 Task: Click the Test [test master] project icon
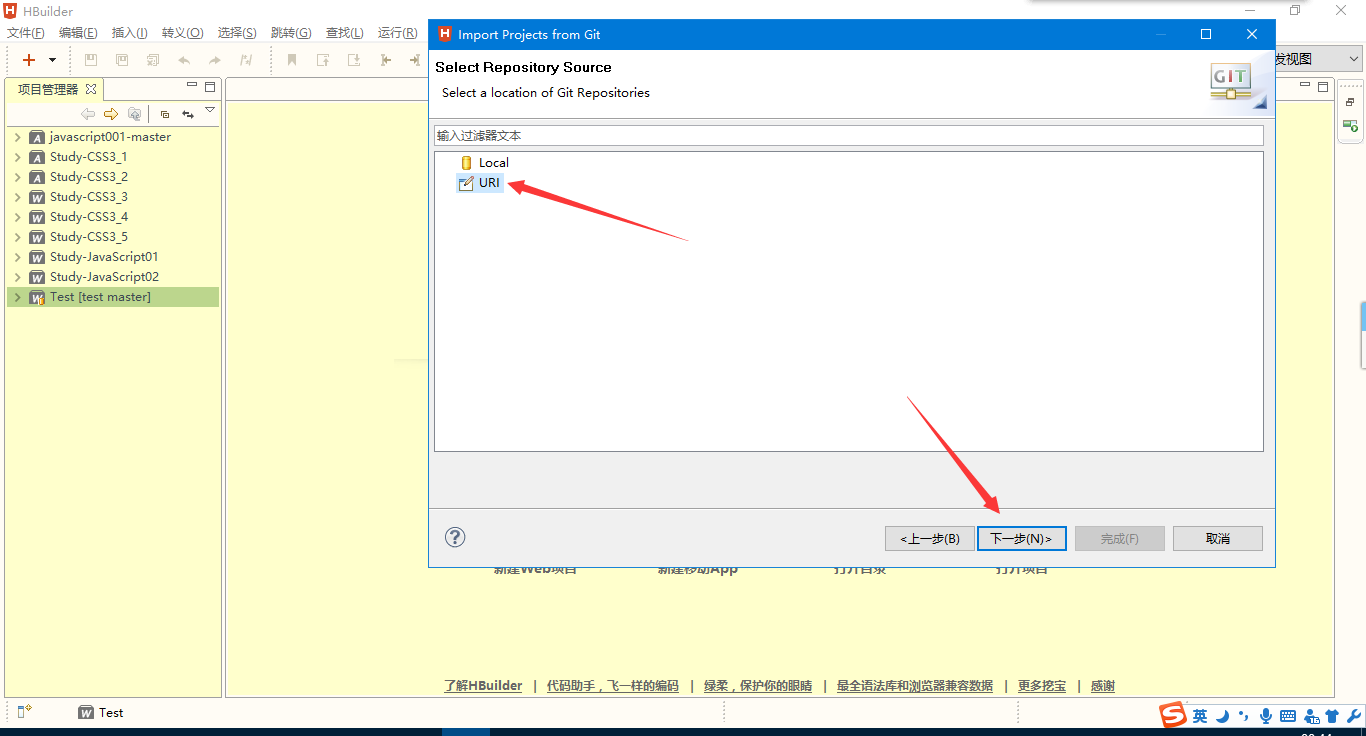[x=37, y=297]
